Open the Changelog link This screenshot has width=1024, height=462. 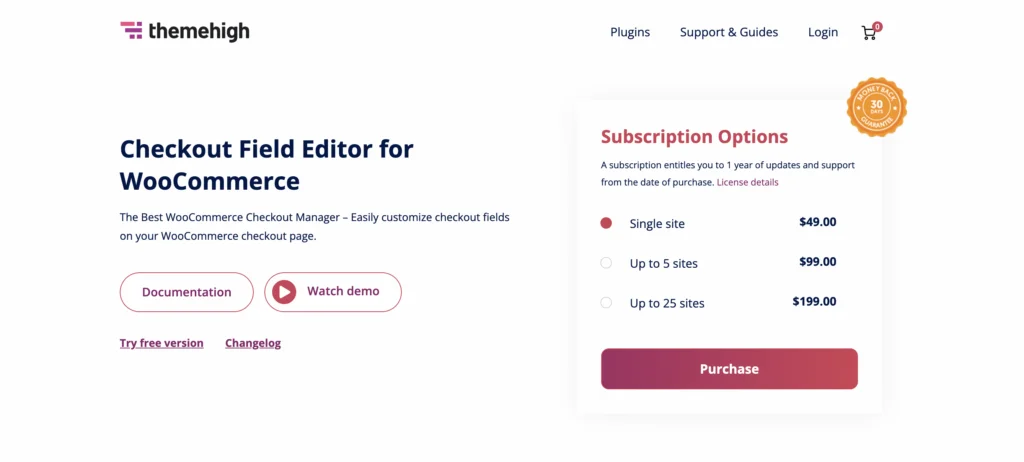253,343
